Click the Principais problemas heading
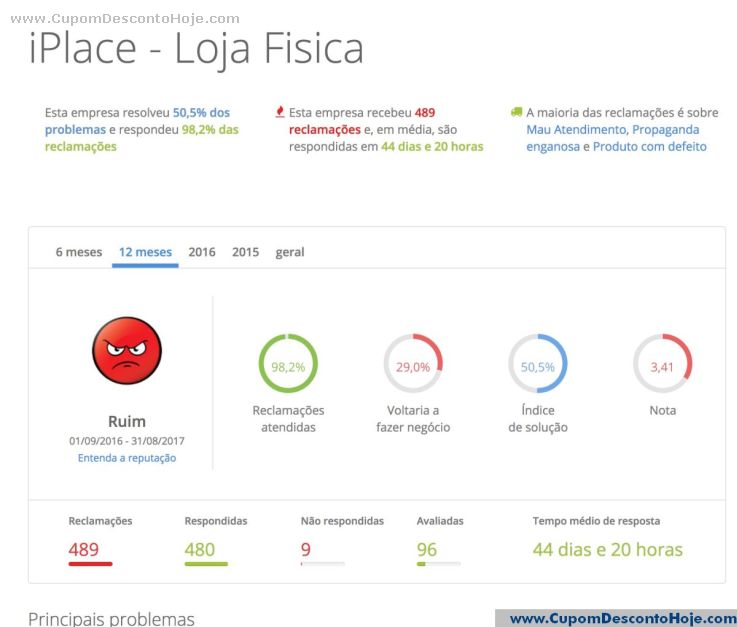 pos(111,619)
